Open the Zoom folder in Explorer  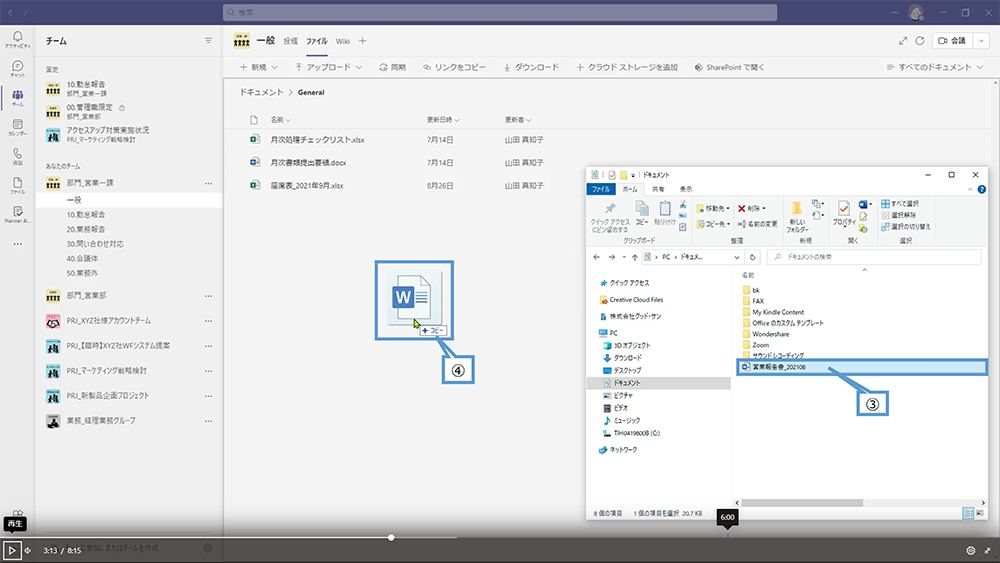(760, 345)
